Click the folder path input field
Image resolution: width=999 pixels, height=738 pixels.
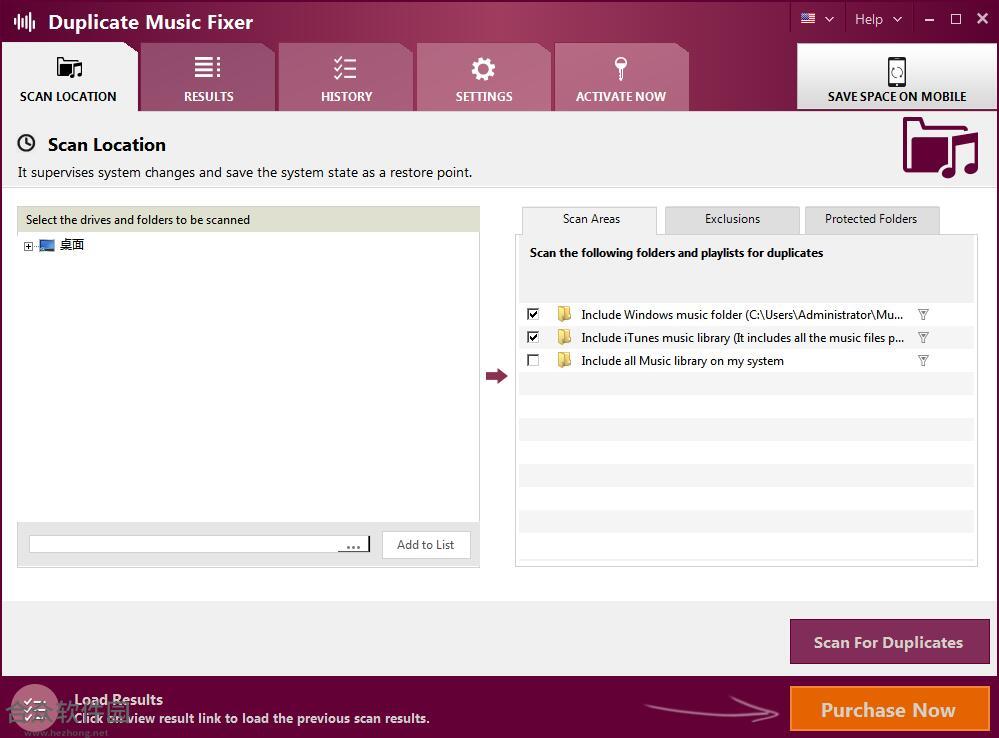183,544
